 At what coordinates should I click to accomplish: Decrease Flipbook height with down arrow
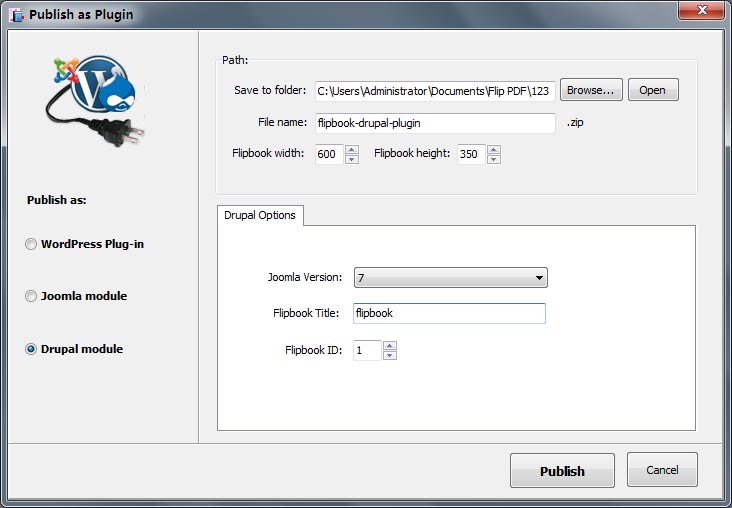[x=494, y=159]
